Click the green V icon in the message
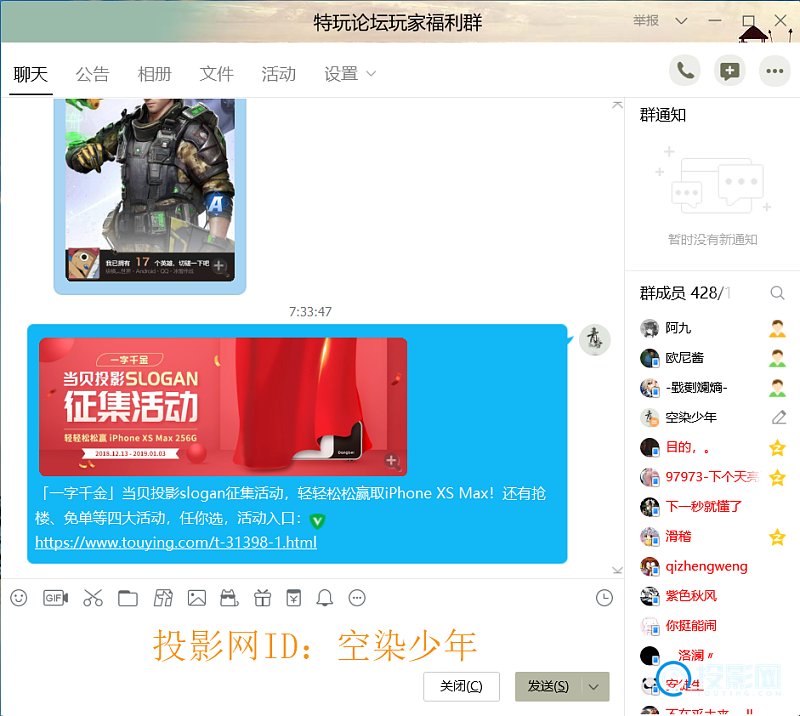 [x=317, y=520]
